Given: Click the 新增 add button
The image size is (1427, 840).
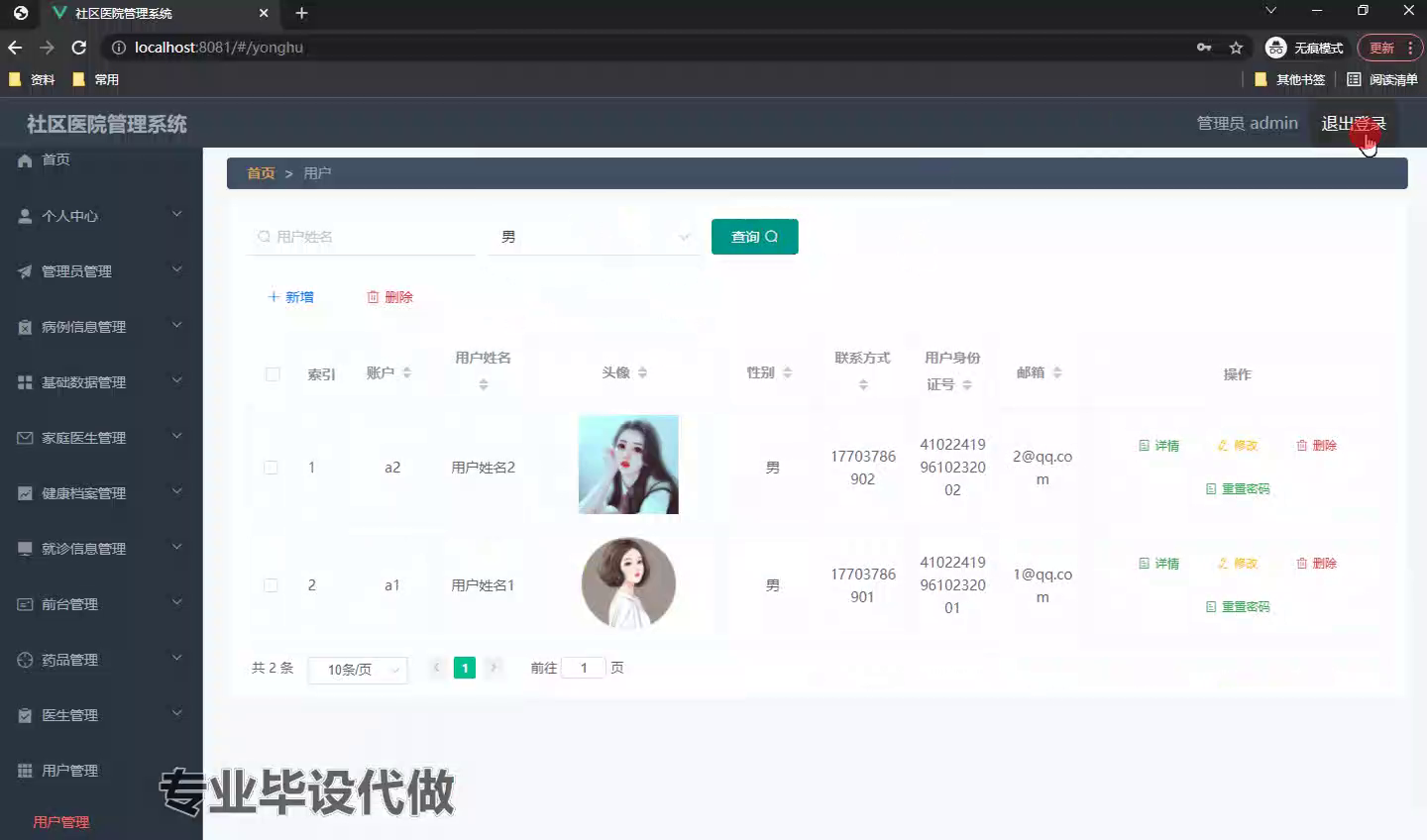Looking at the screenshot, I should point(290,297).
